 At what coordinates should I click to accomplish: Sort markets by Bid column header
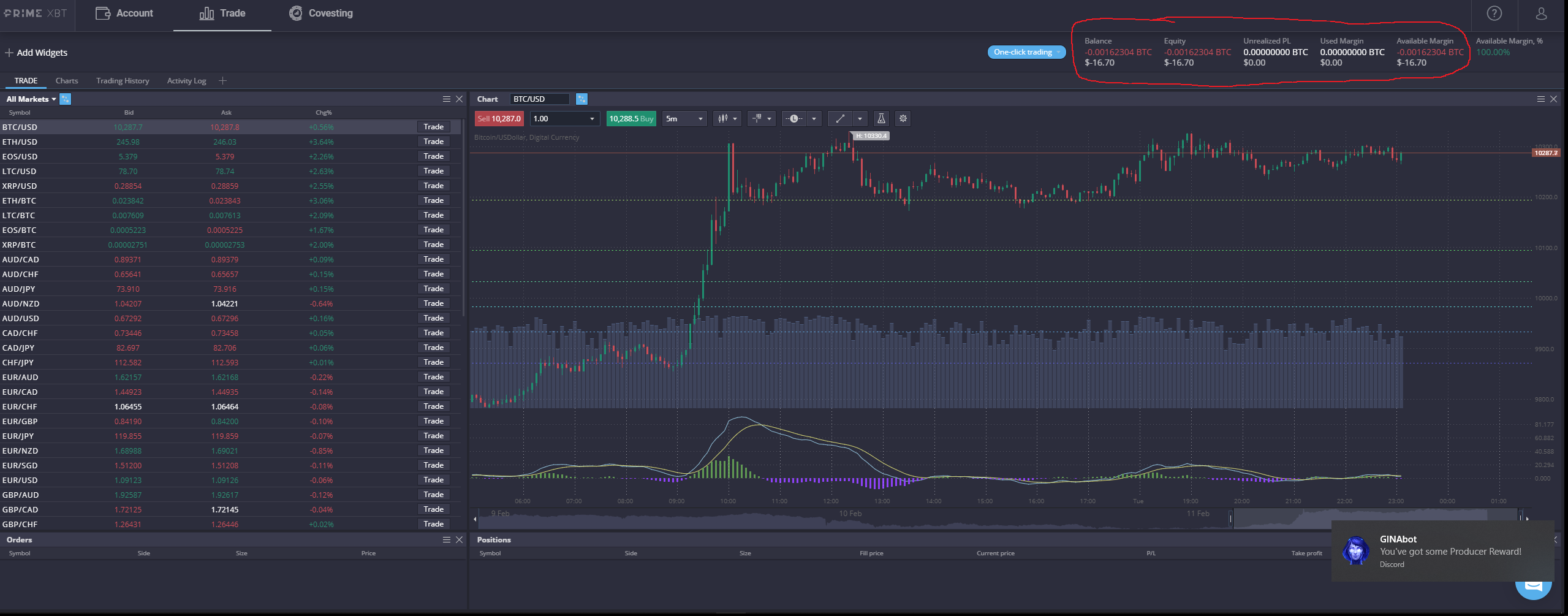129,113
